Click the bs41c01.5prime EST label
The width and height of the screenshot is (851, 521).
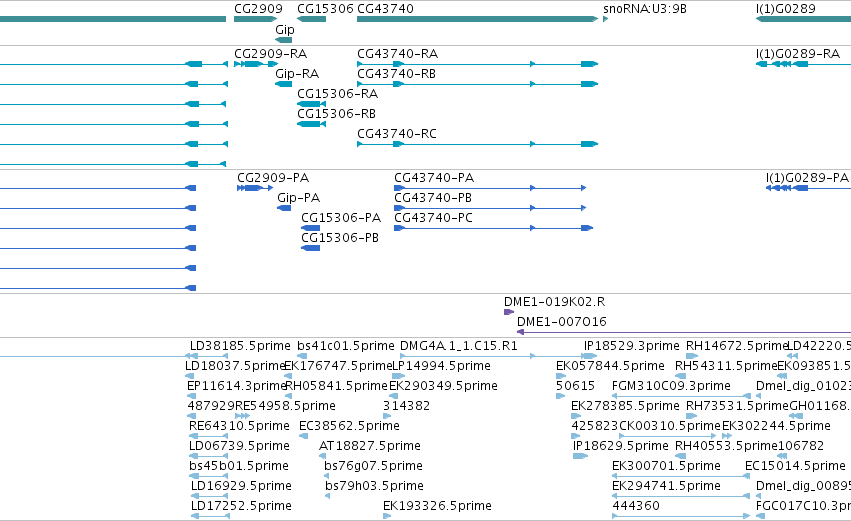346,346
